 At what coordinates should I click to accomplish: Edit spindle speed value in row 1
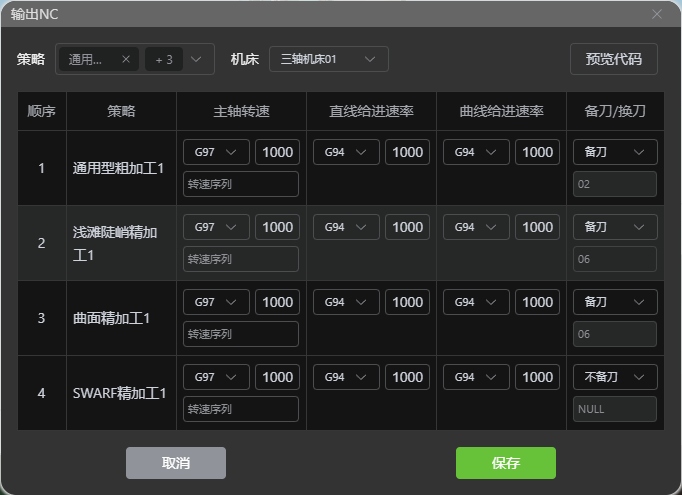click(277, 152)
